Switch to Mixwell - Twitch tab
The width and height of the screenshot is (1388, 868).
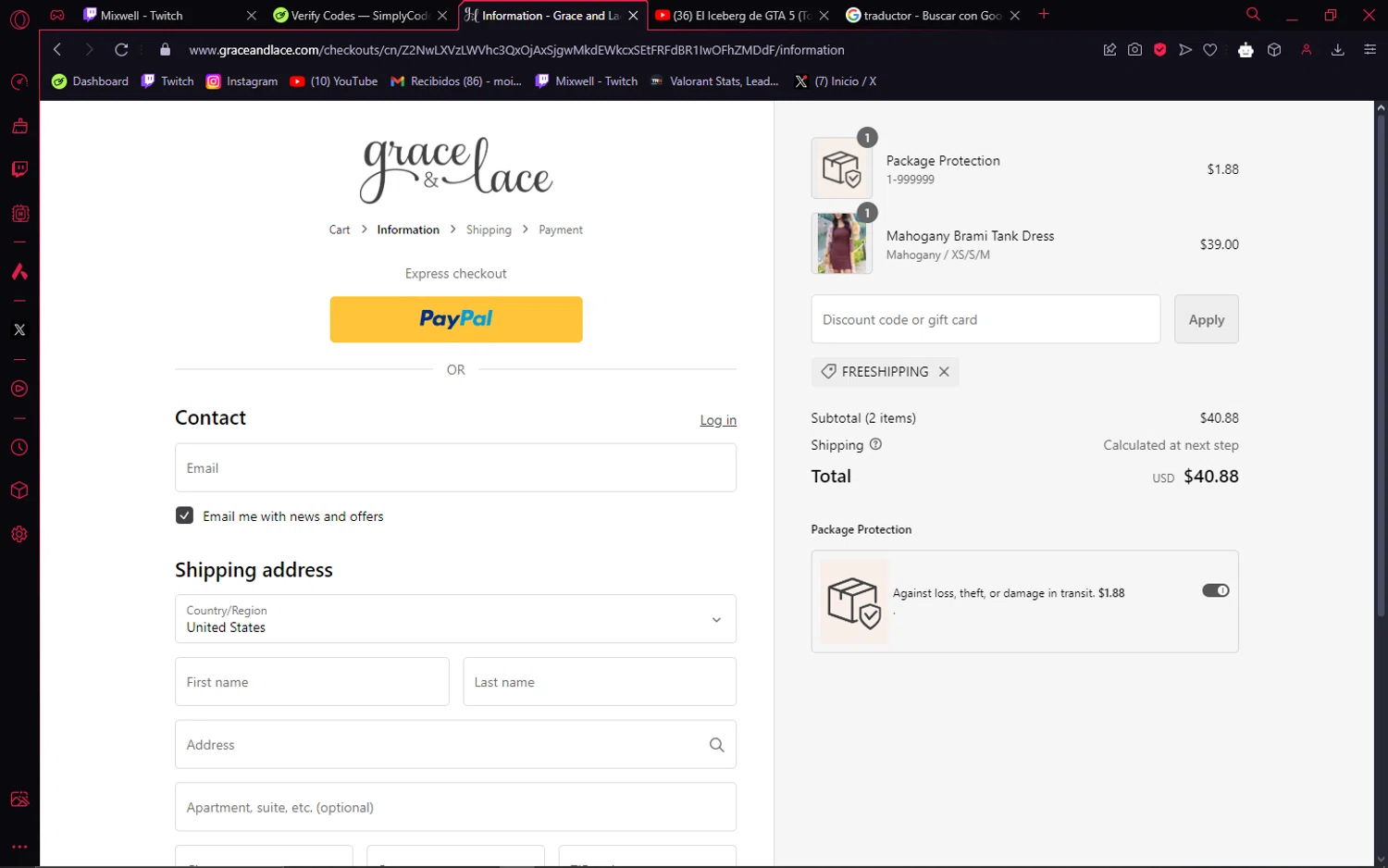tap(169, 16)
